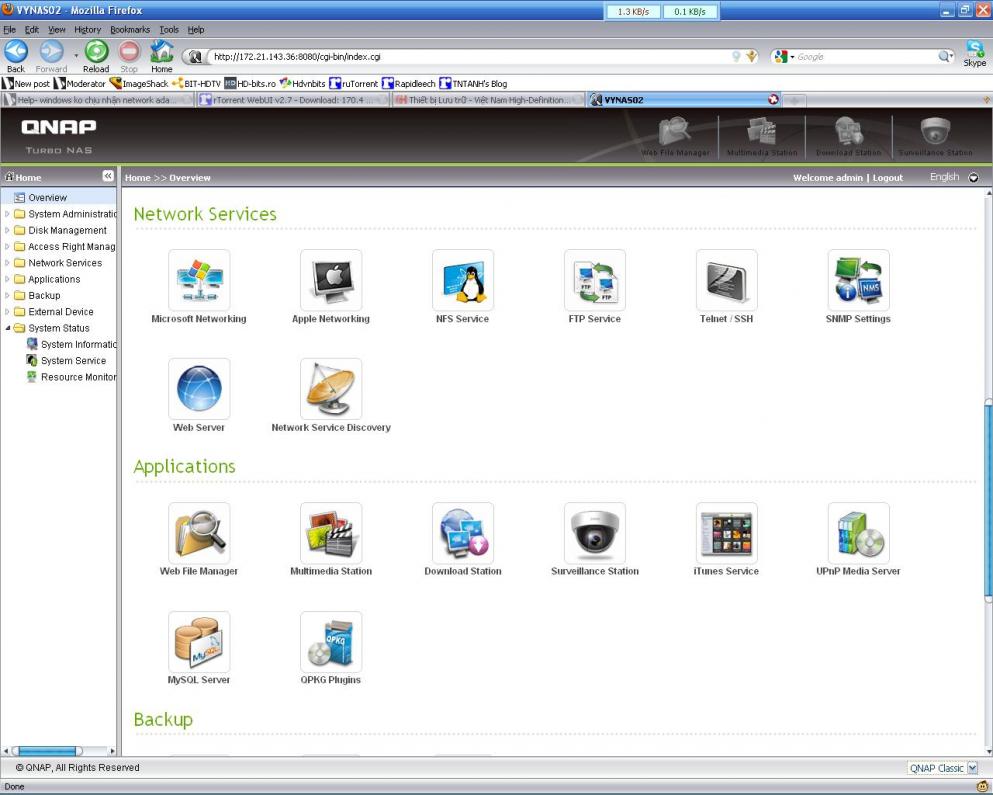Click Logout link
993x795 pixels.
click(888, 178)
